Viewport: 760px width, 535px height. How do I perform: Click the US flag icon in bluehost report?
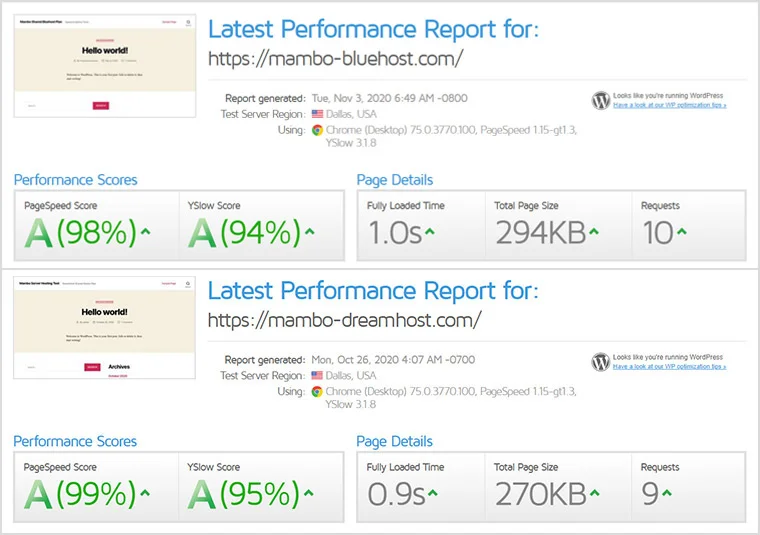click(x=317, y=114)
